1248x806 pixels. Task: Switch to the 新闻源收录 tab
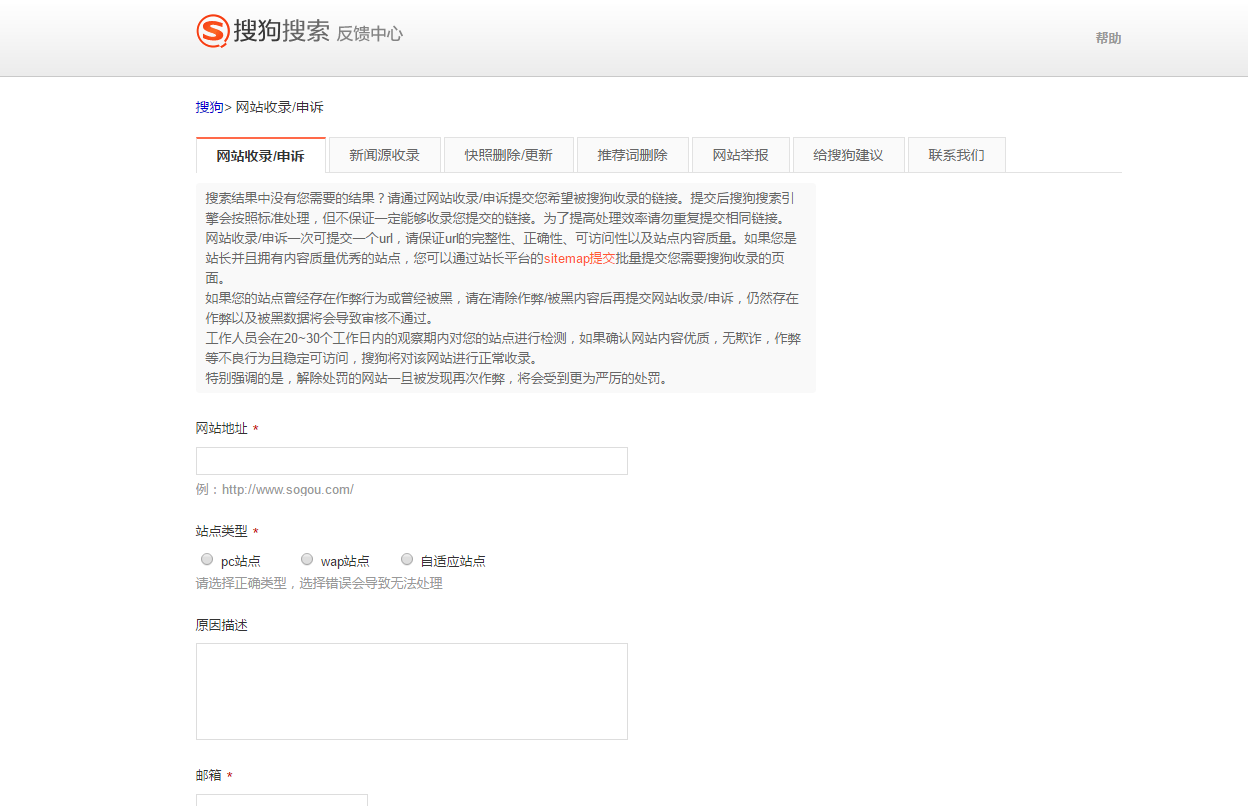[384, 155]
